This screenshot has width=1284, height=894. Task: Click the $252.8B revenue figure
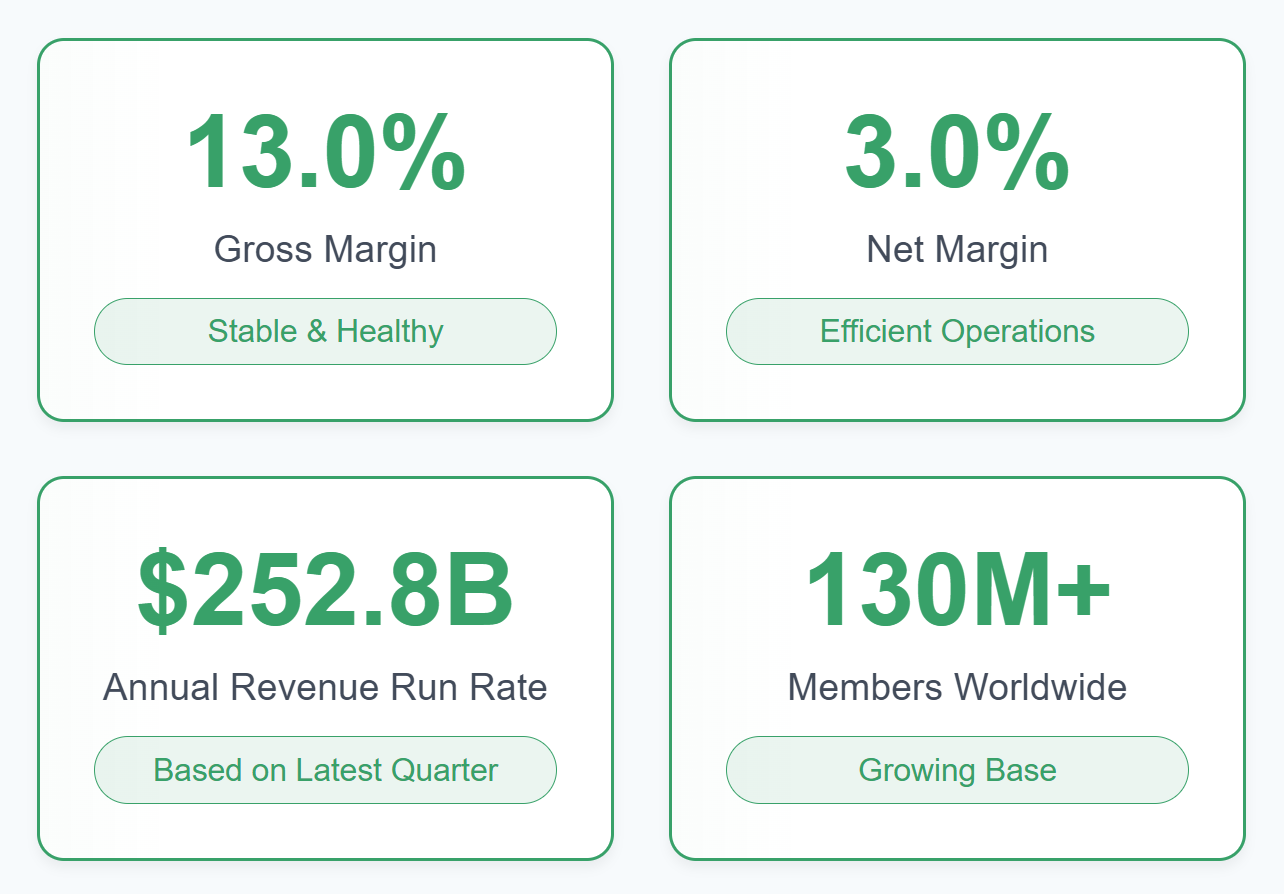[x=325, y=590]
